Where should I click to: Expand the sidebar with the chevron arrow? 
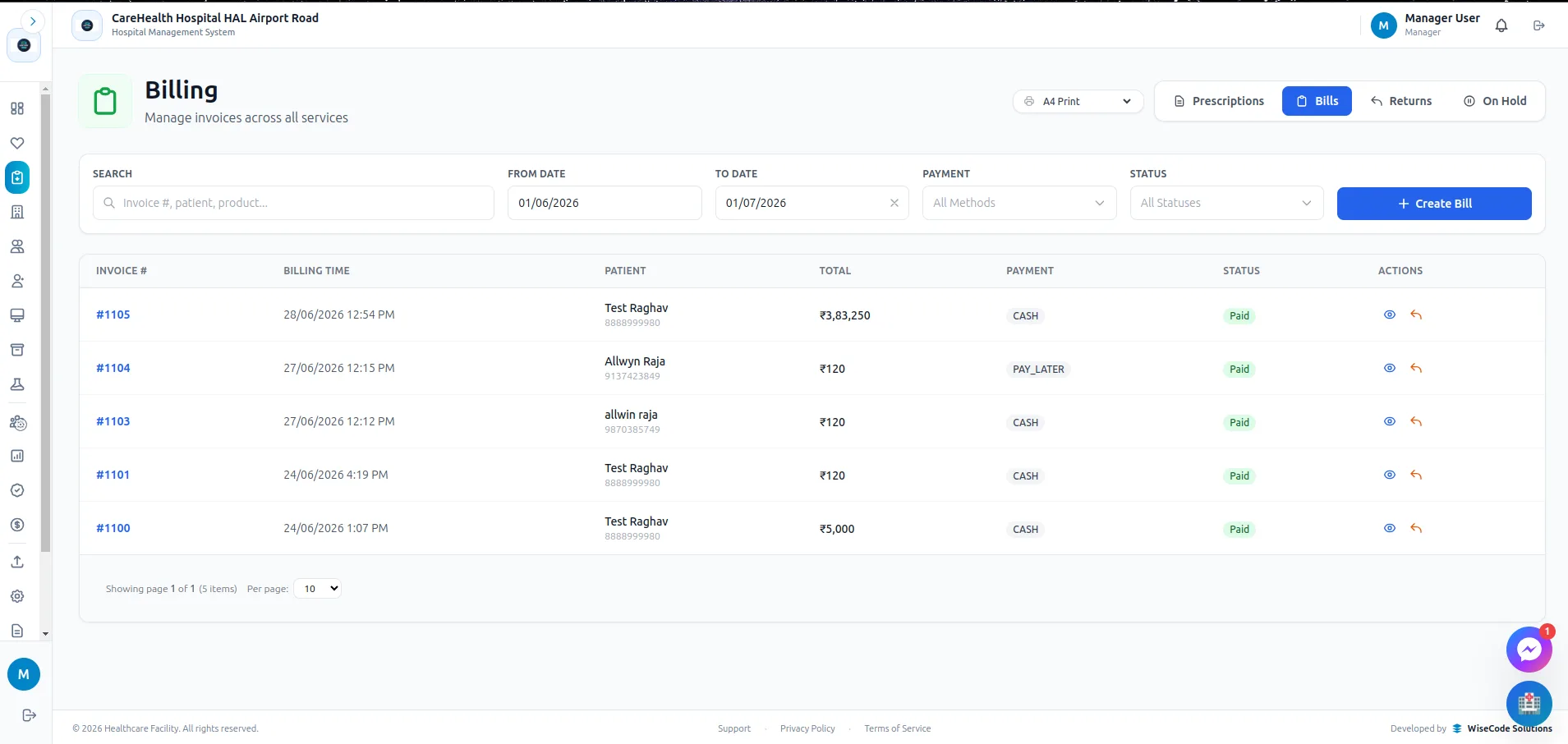tap(32, 21)
